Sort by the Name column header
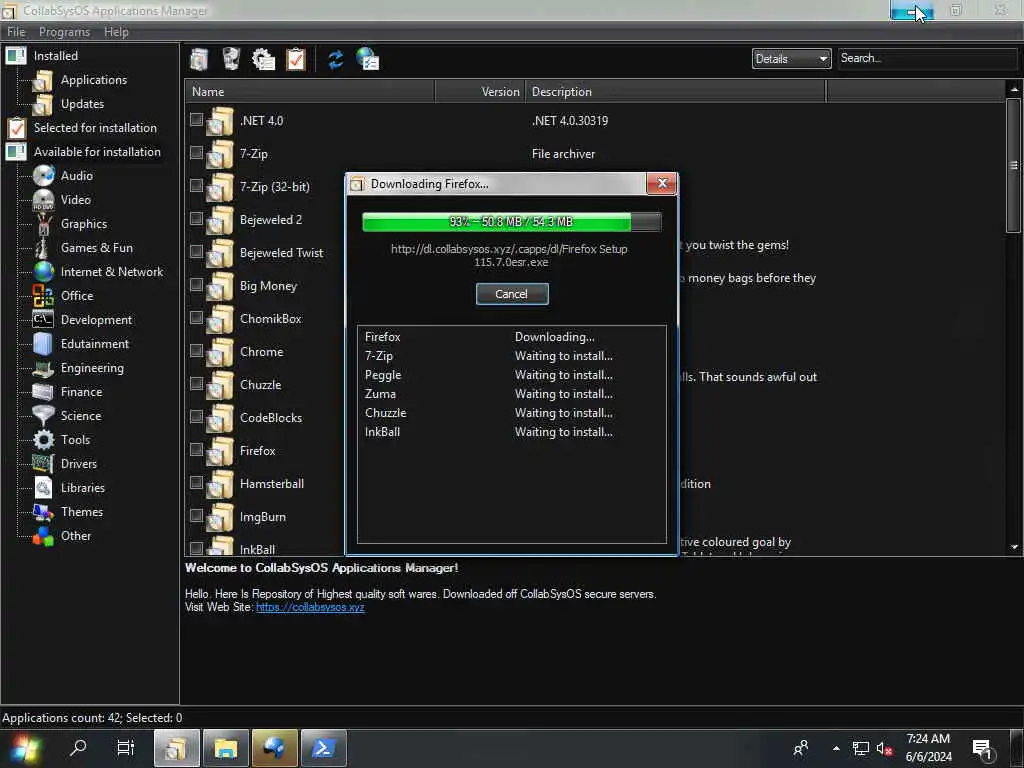The height and width of the screenshot is (768, 1024). coord(310,92)
